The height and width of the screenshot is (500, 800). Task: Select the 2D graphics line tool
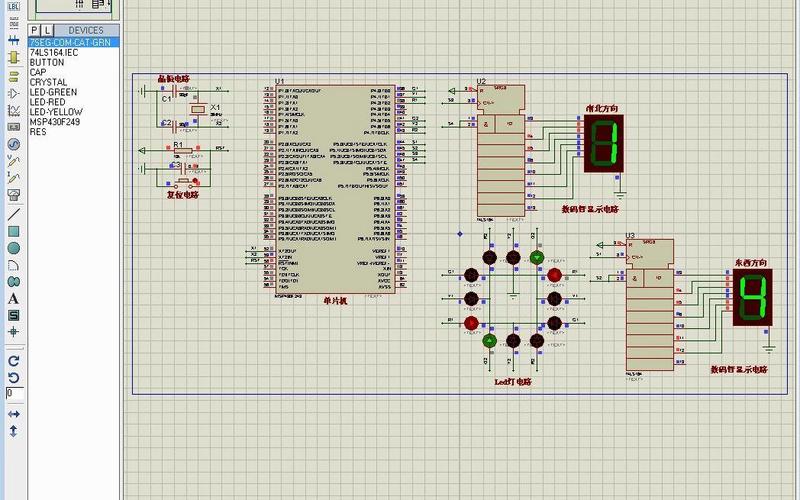[x=14, y=214]
